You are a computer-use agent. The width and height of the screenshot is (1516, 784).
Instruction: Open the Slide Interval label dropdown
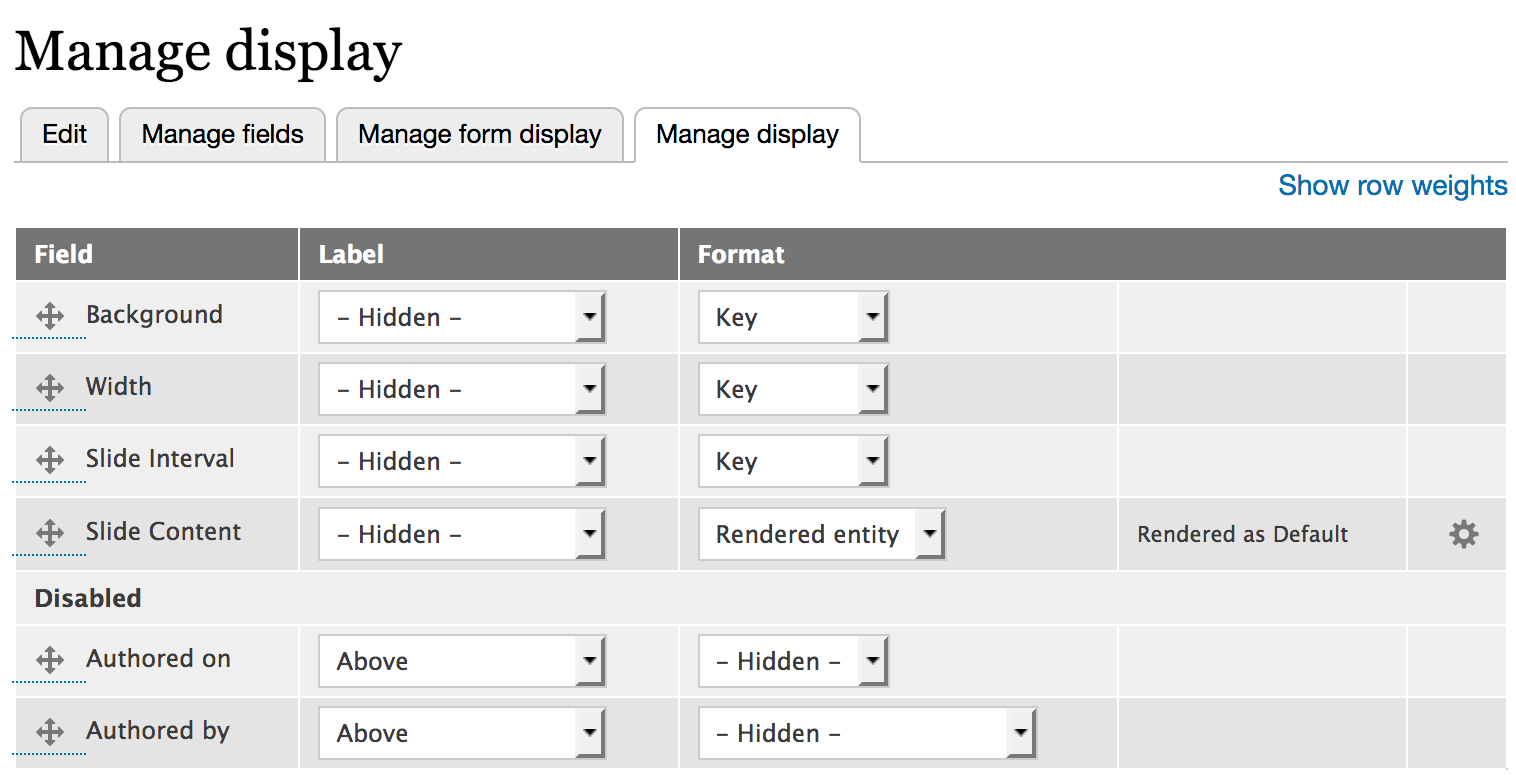click(462, 461)
